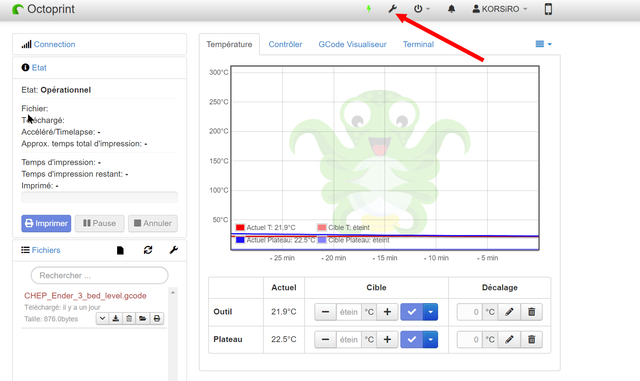
Task: Open the KORSiRO user menu
Action: point(500,9)
